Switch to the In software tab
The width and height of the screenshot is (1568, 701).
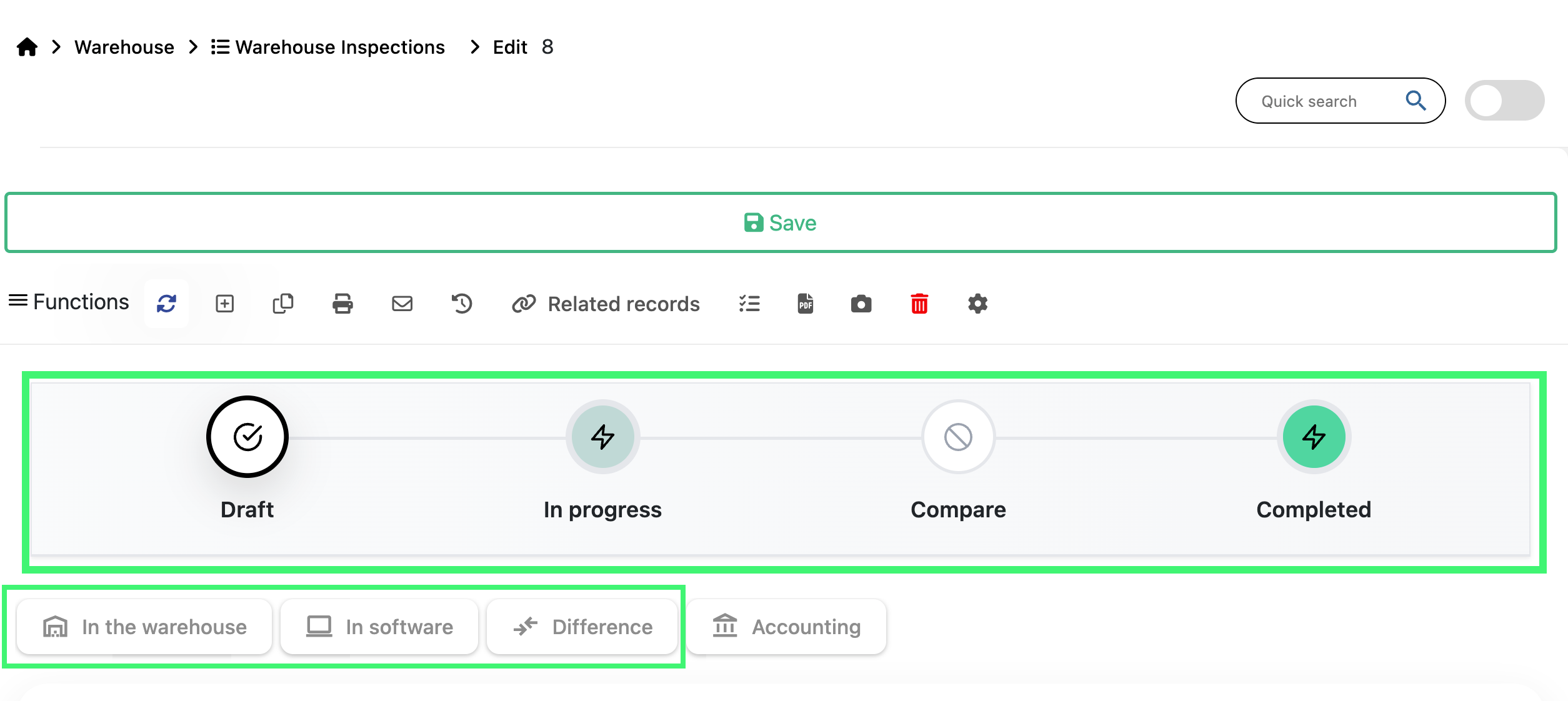point(379,627)
